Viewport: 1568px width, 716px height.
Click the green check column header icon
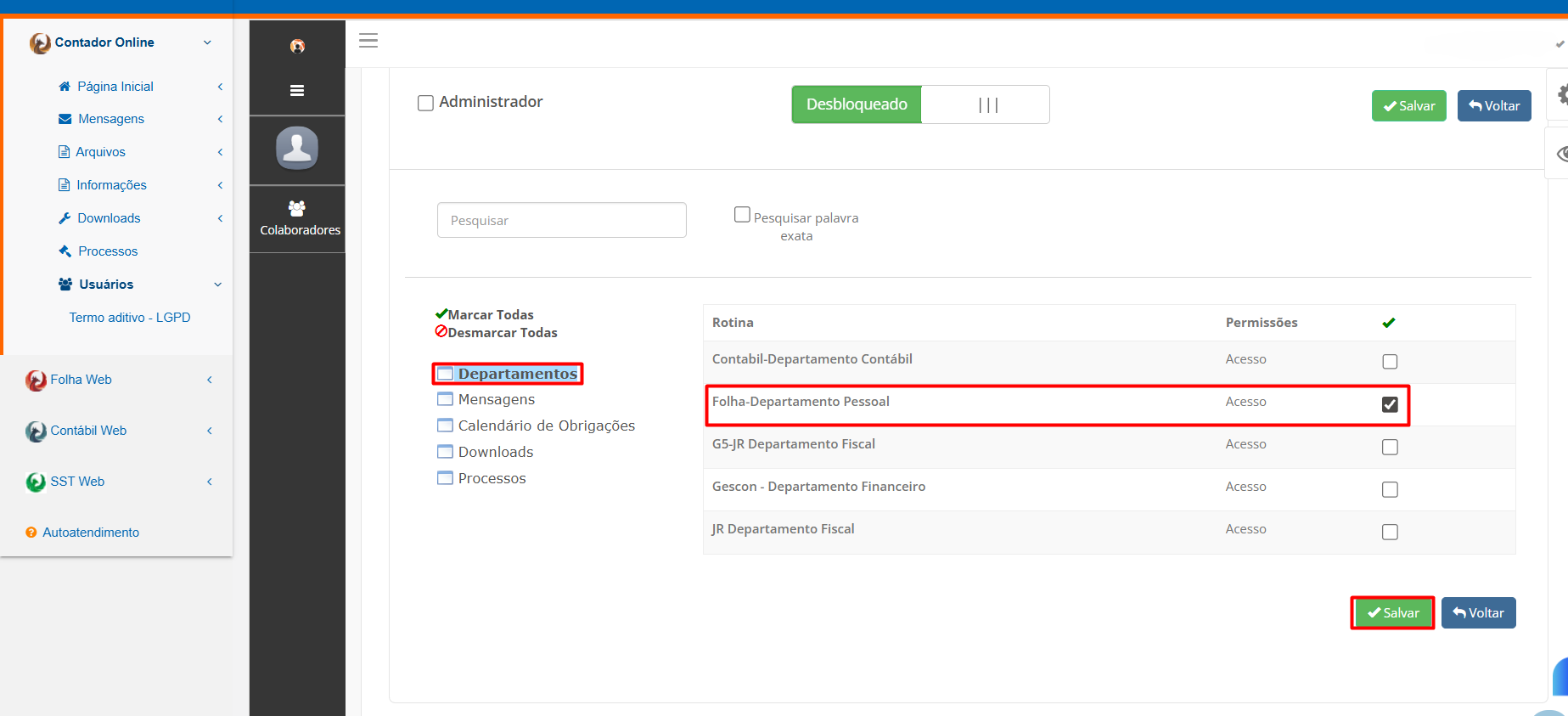pos(1389,323)
